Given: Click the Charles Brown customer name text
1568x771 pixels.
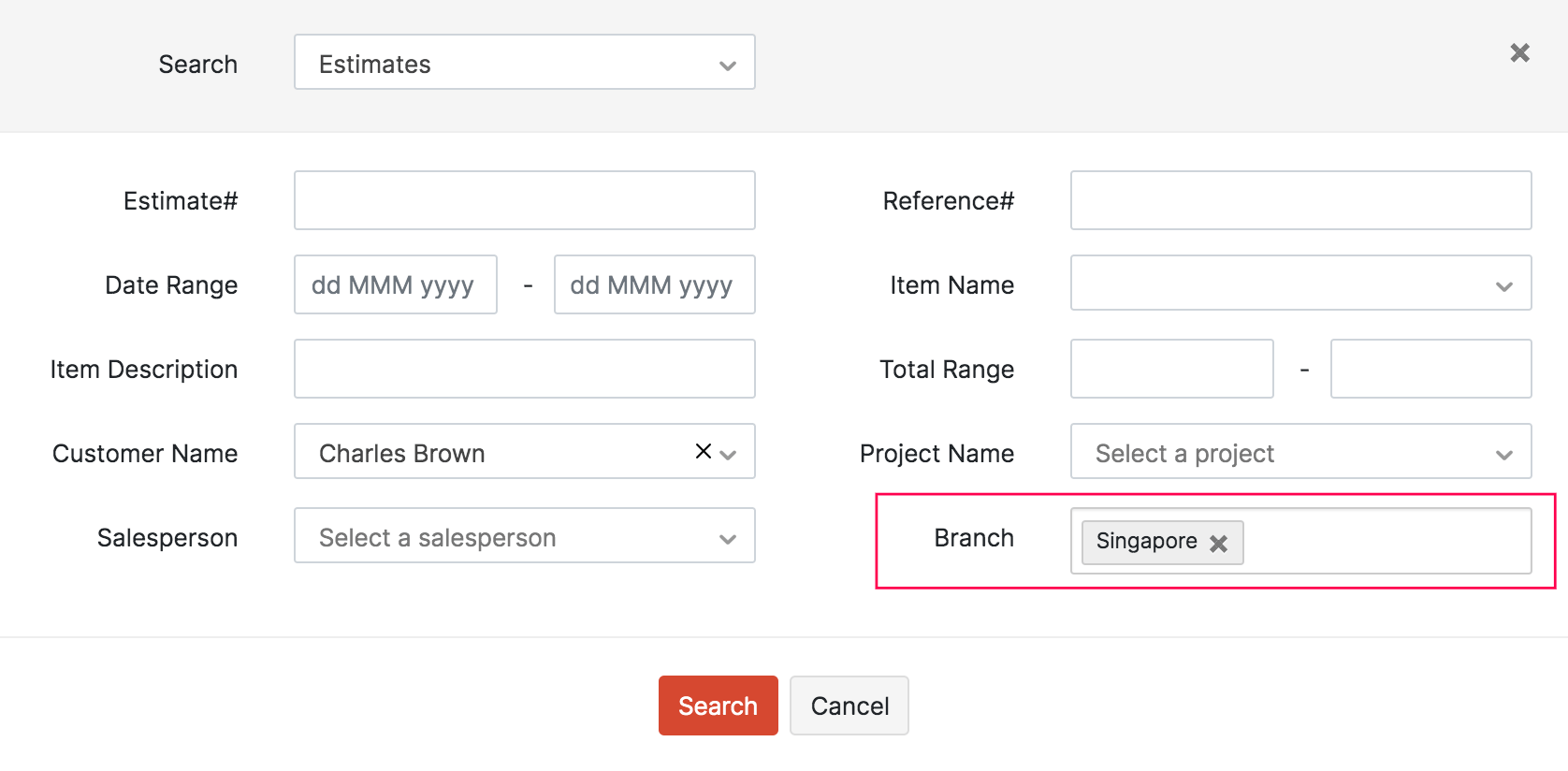Looking at the screenshot, I should [x=402, y=453].
